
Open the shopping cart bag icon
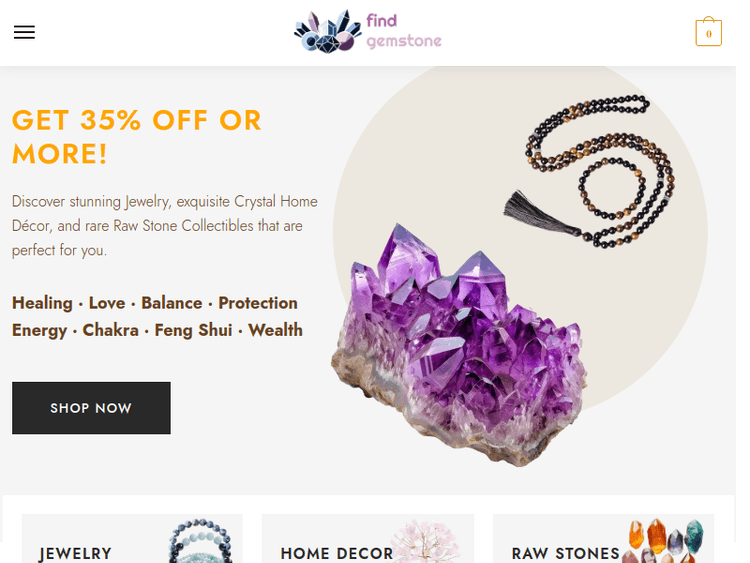(708, 32)
